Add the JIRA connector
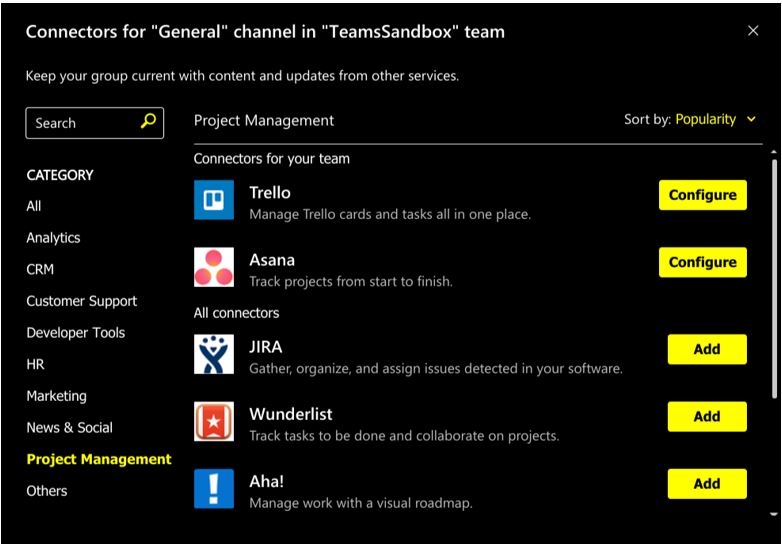Image resolution: width=782 pixels, height=544 pixels. (707, 349)
